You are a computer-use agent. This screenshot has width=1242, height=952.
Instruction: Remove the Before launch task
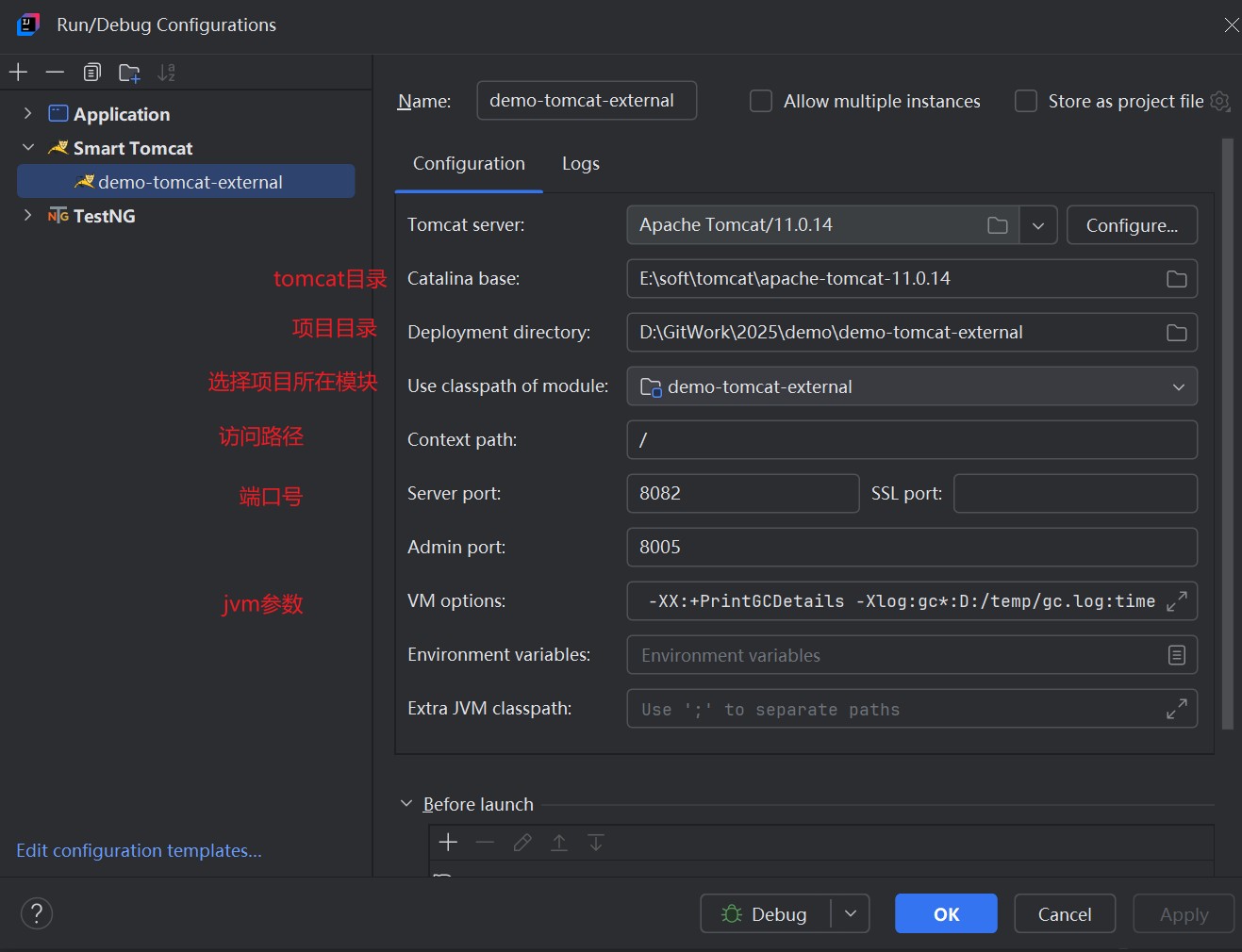[485, 842]
